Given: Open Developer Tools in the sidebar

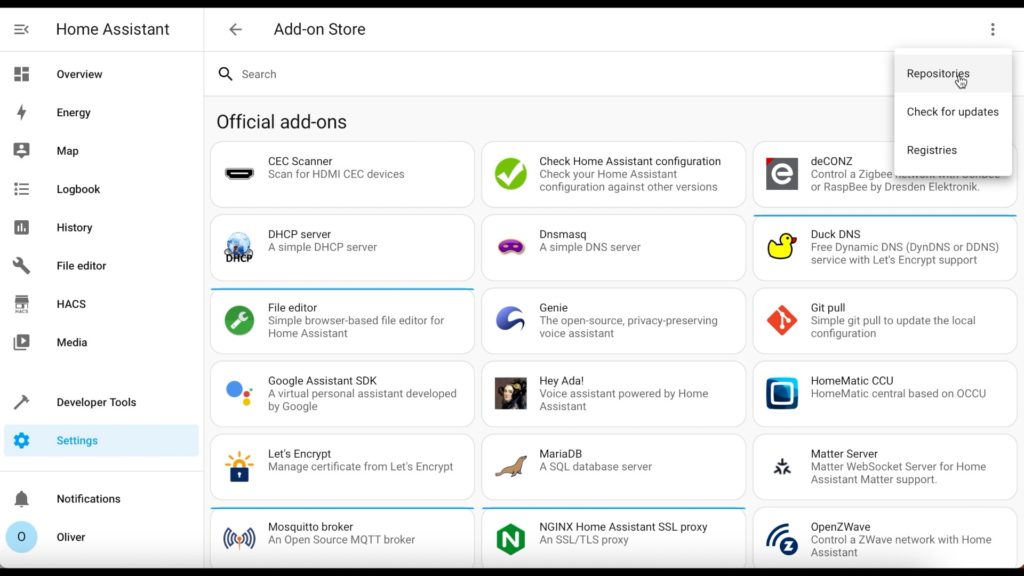Looking at the screenshot, I should 101,402.
